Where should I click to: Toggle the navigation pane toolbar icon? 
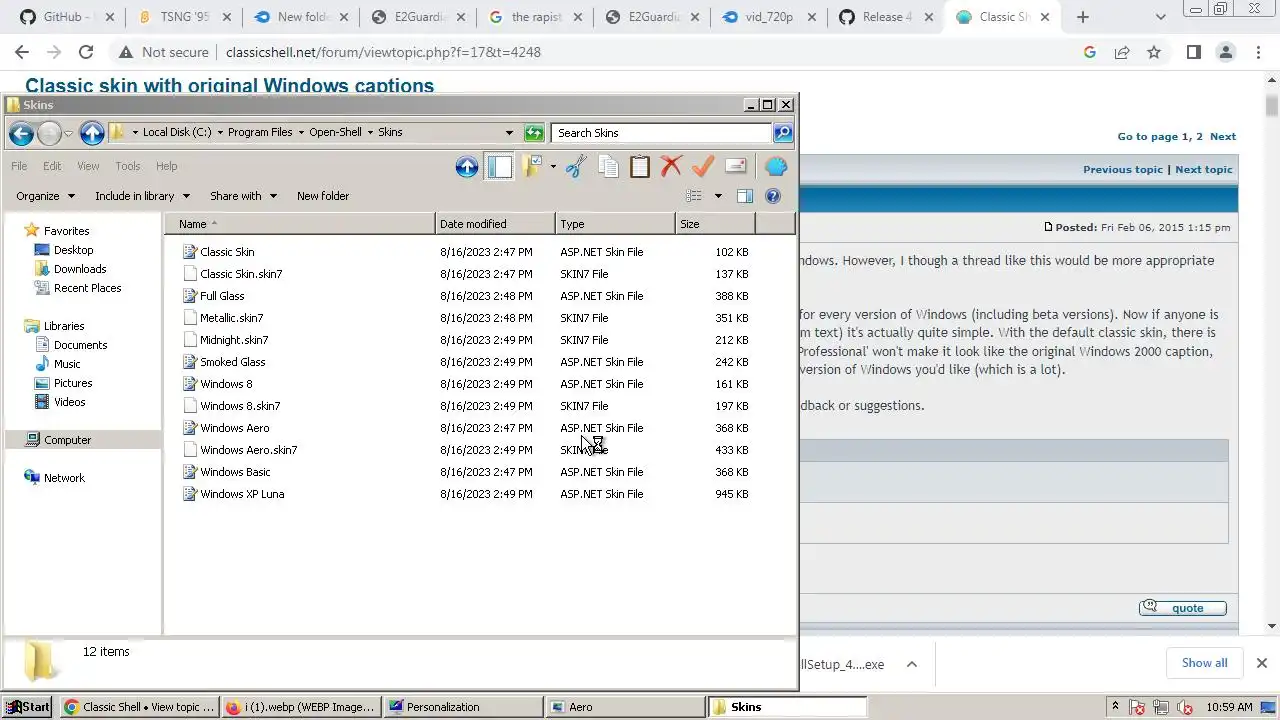(x=499, y=167)
